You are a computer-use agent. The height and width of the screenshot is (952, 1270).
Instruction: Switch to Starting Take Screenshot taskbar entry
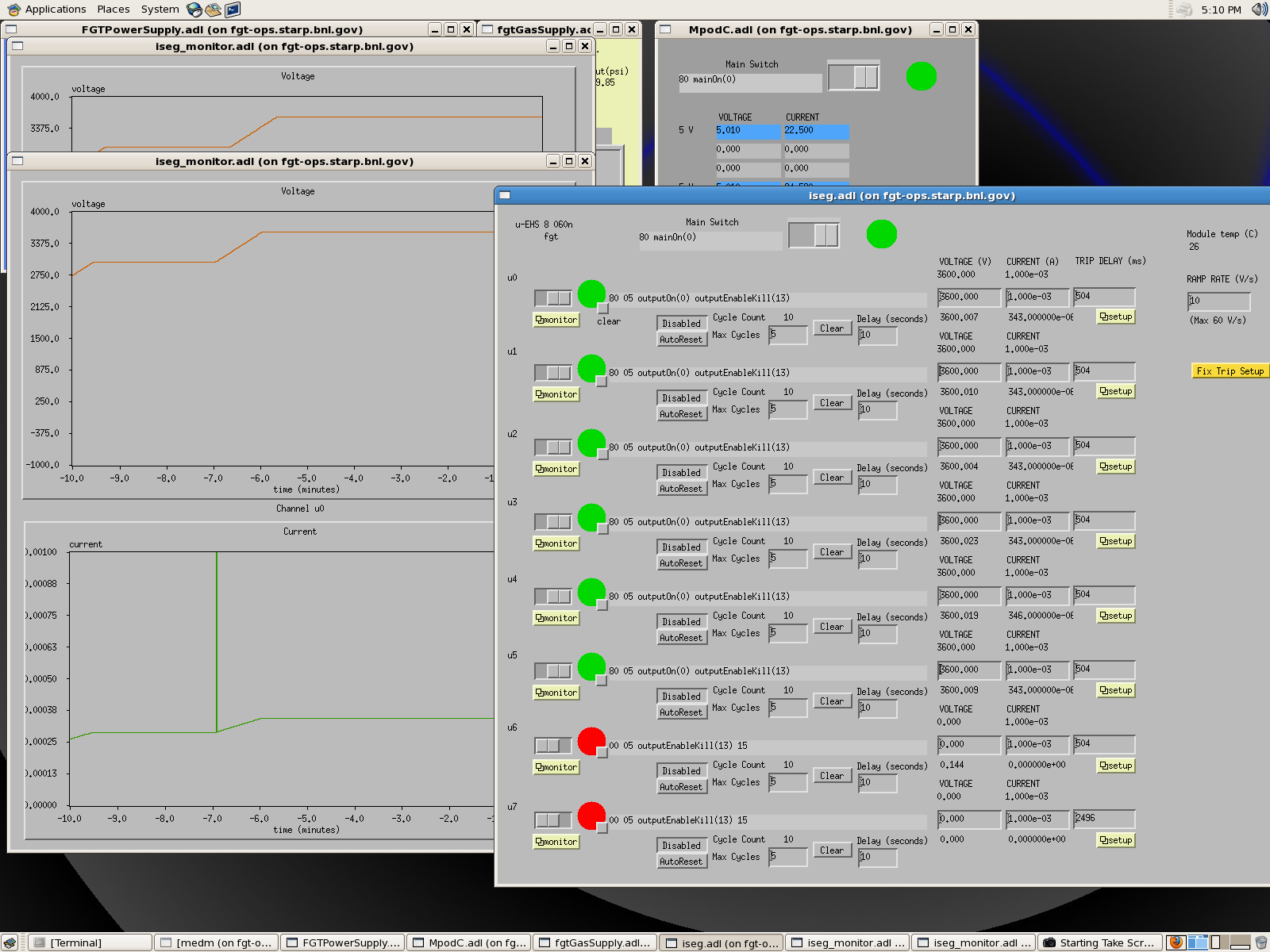pos(1100,942)
